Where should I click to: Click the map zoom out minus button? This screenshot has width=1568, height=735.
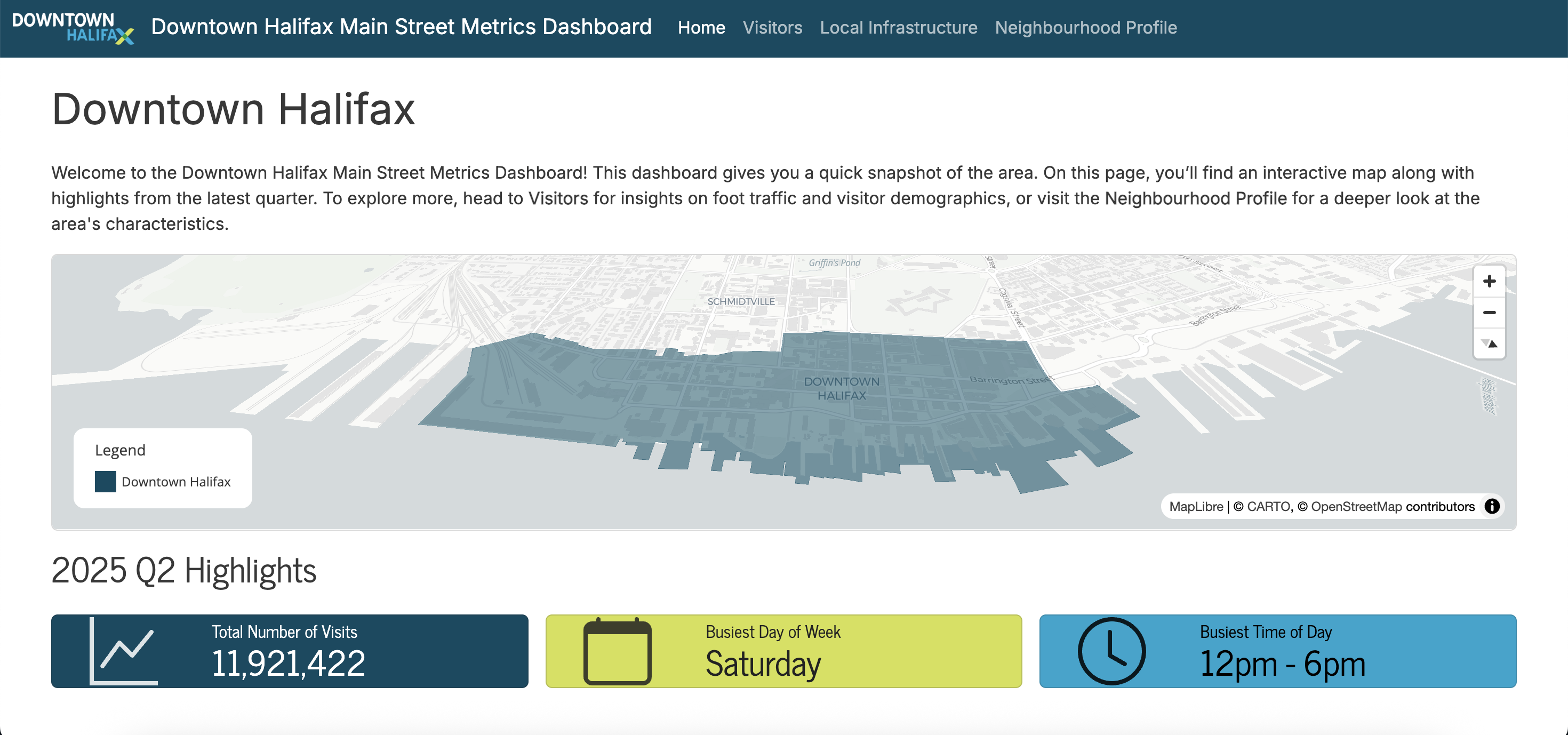click(x=1489, y=313)
